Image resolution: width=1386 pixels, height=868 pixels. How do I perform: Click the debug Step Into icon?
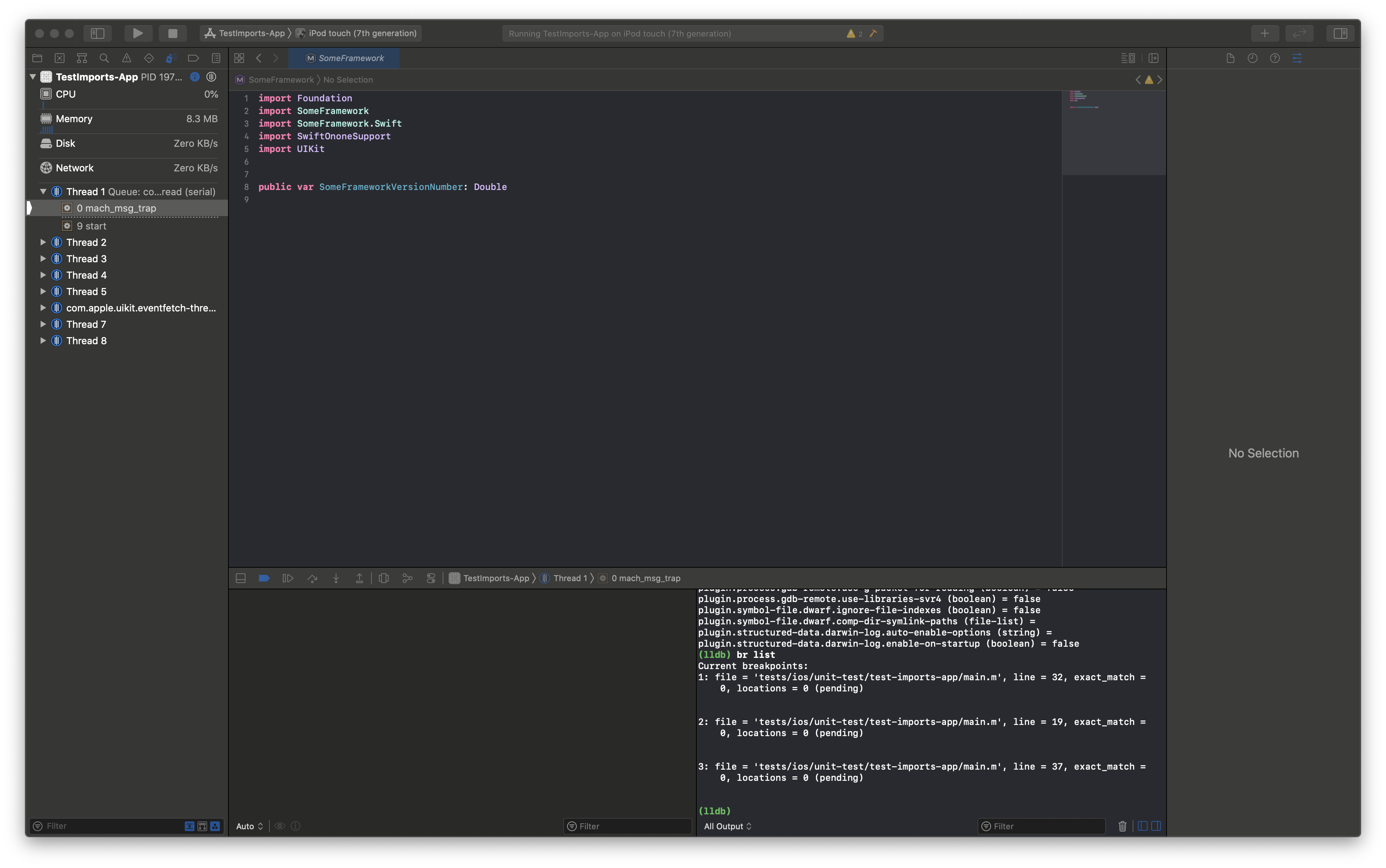pos(336,578)
